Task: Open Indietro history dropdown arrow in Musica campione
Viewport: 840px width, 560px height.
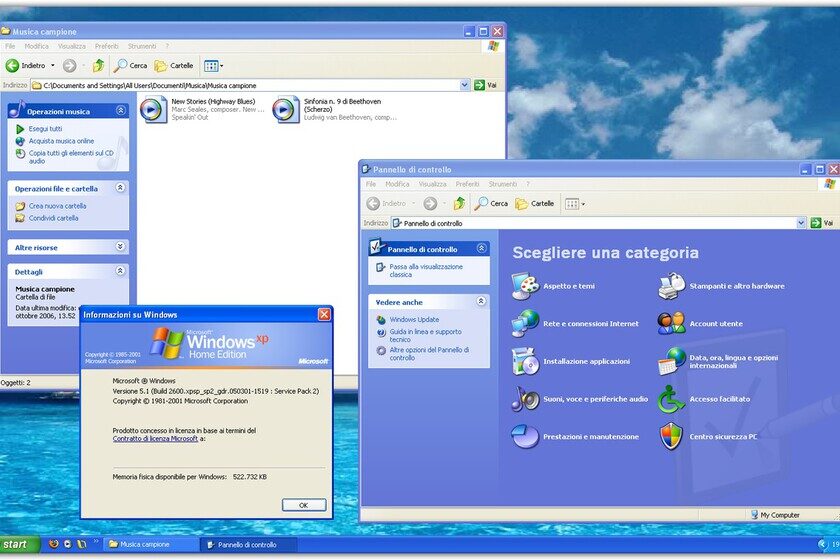Action: [x=52, y=65]
